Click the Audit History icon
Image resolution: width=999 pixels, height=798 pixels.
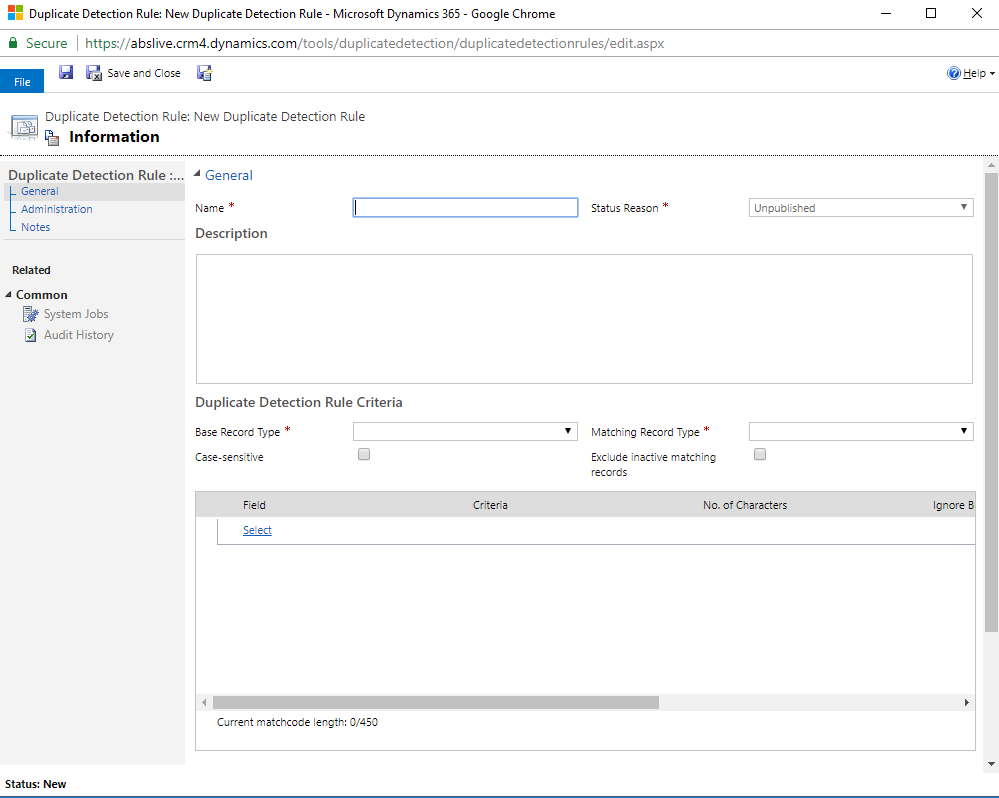pyautogui.click(x=31, y=335)
